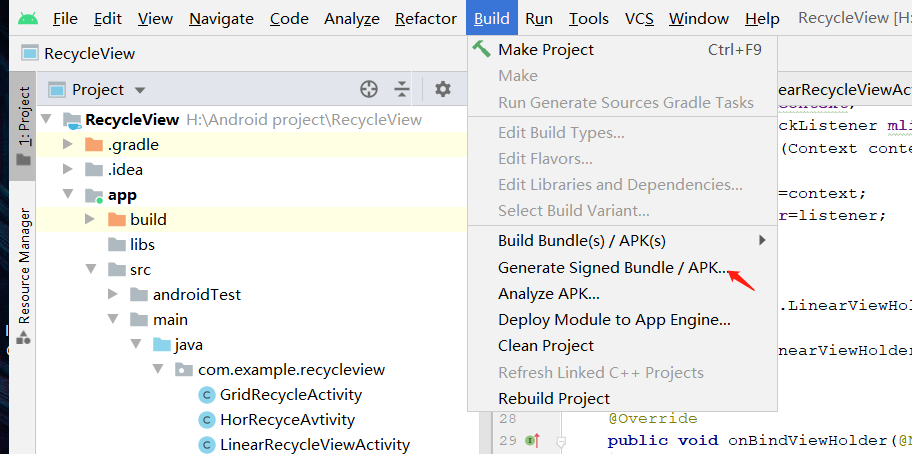
Task: Click Clean Project in Build menu
Action: click(546, 346)
